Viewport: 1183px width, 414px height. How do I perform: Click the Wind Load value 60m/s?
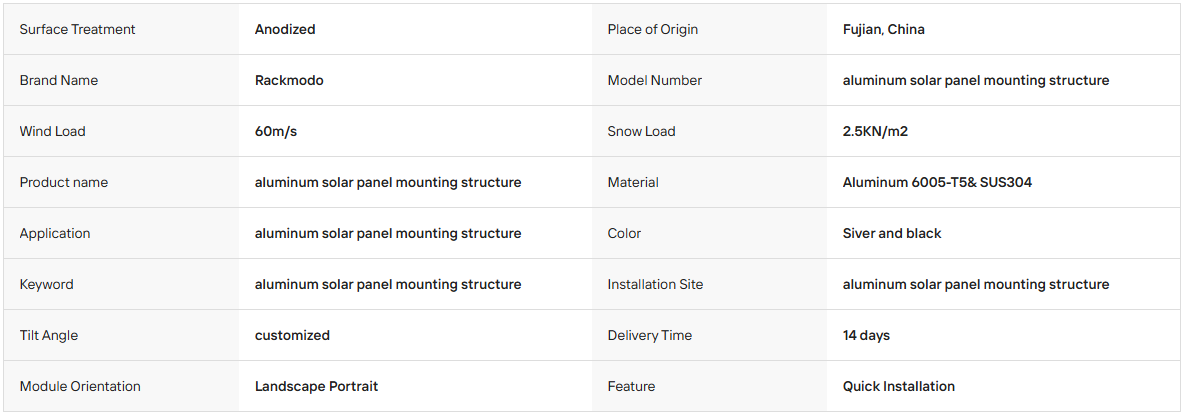click(x=276, y=131)
